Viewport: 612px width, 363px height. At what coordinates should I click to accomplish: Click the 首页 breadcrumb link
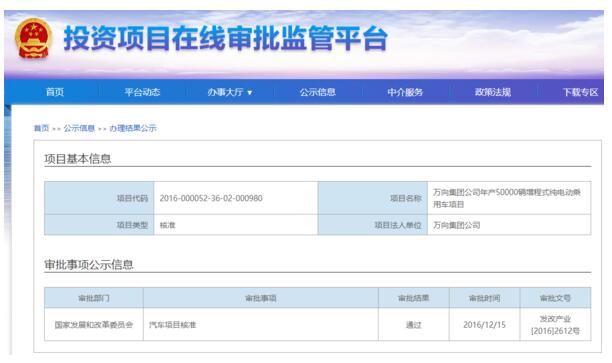click(41, 128)
